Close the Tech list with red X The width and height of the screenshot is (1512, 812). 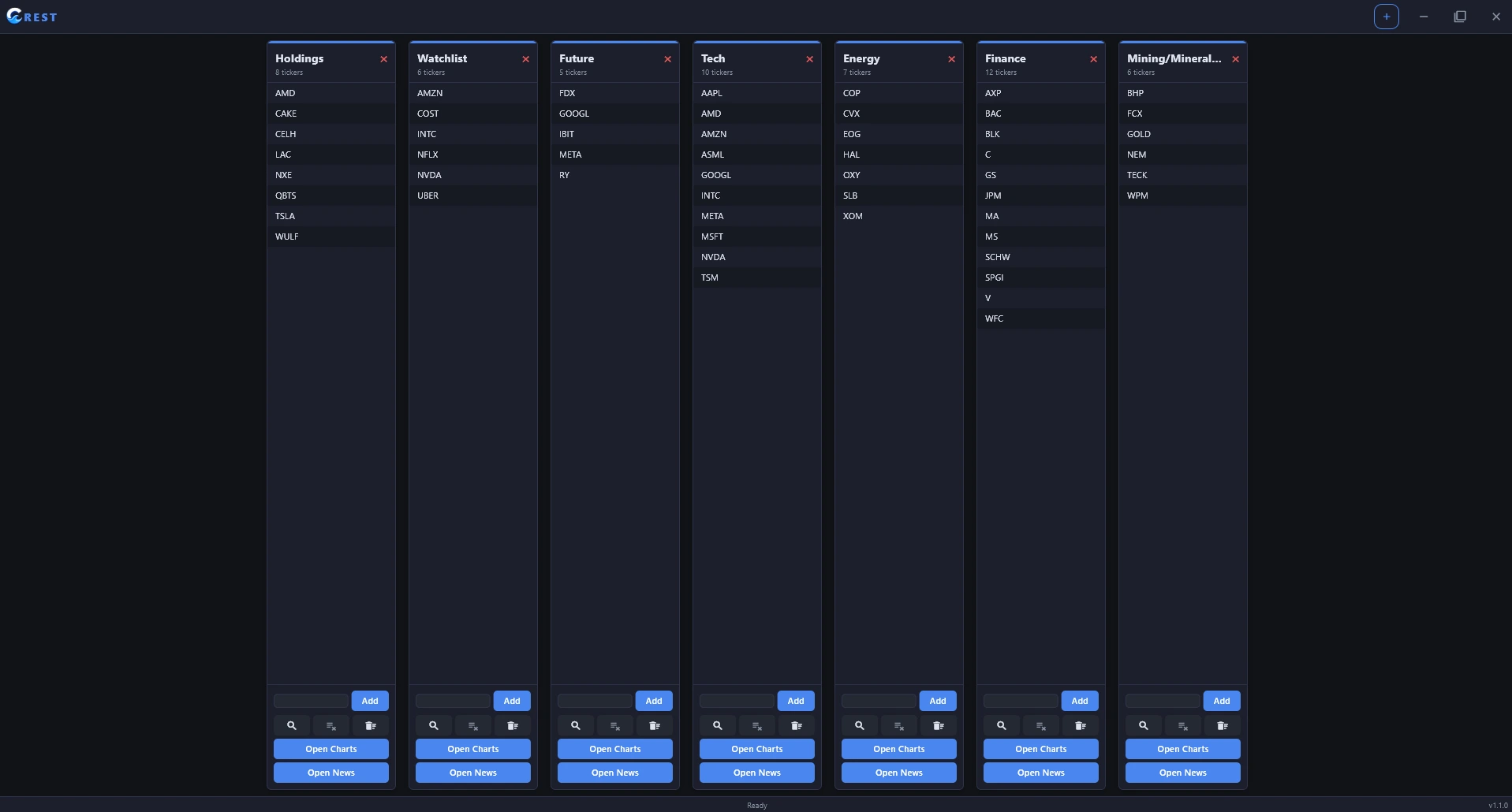click(810, 59)
